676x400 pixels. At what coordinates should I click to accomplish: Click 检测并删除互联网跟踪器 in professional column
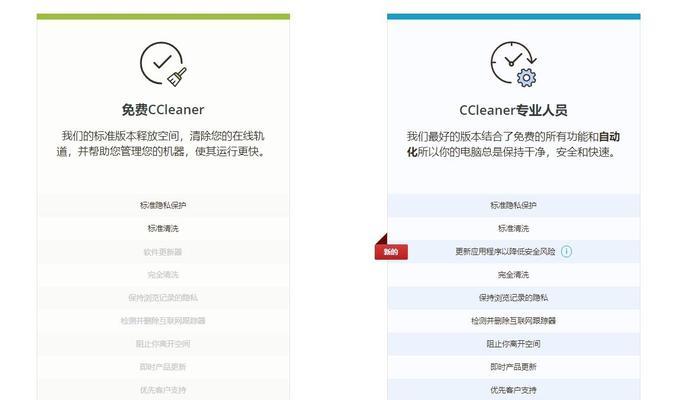(x=513, y=321)
